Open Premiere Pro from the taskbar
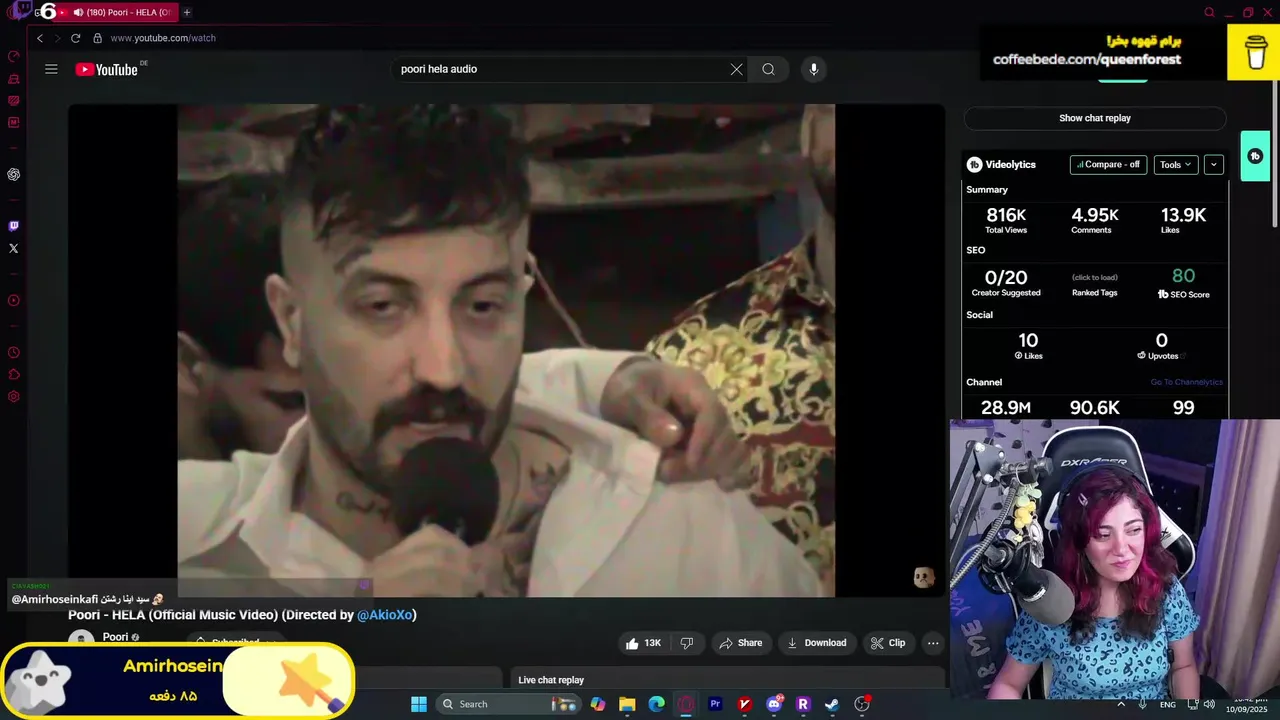This screenshot has height=720, width=1280. [715, 704]
